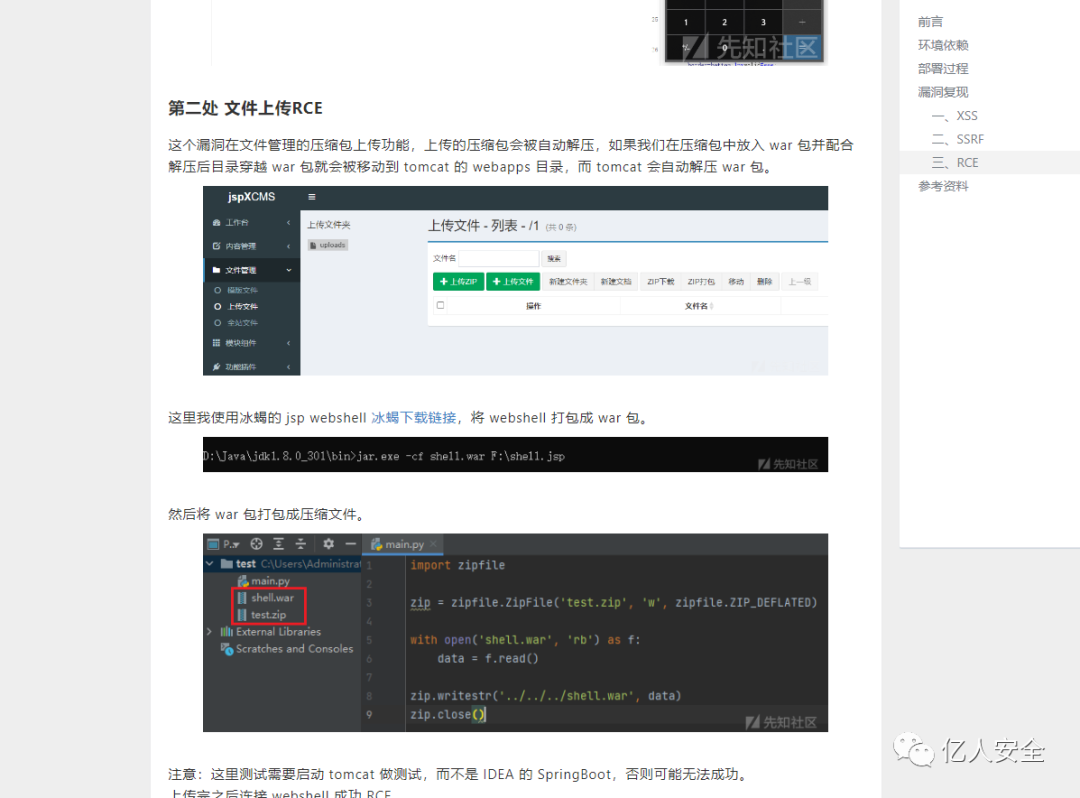Click the locate-file crosshair icon in PyCharm
The image size is (1080, 798).
256,544
